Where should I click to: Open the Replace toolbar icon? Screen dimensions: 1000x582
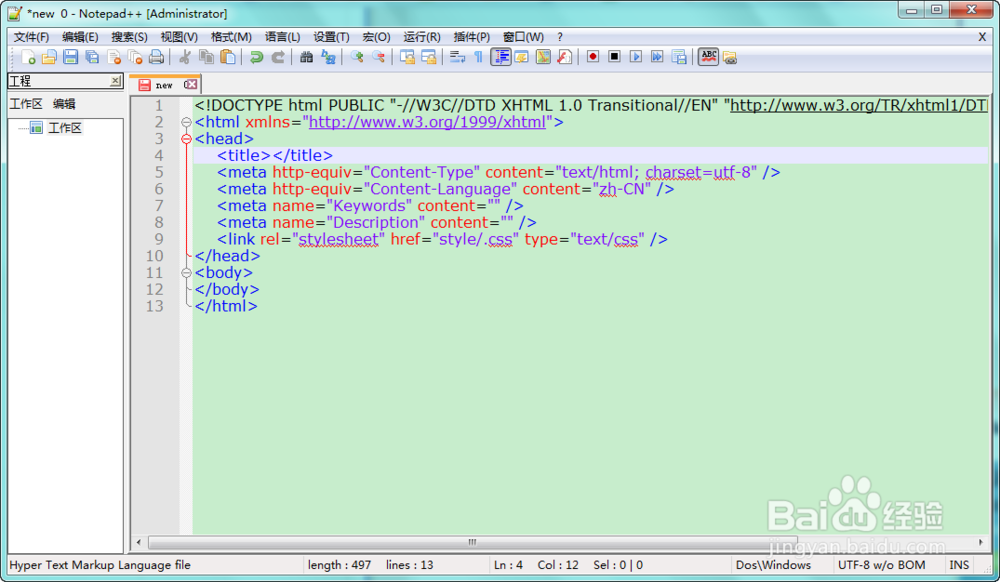(x=328, y=57)
